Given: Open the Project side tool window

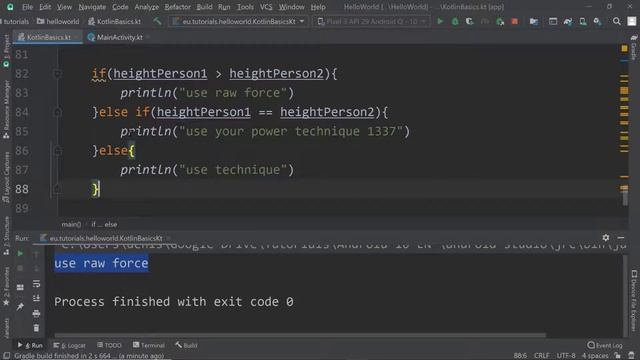Looking at the screenshot, I should (x=6, y=51).
